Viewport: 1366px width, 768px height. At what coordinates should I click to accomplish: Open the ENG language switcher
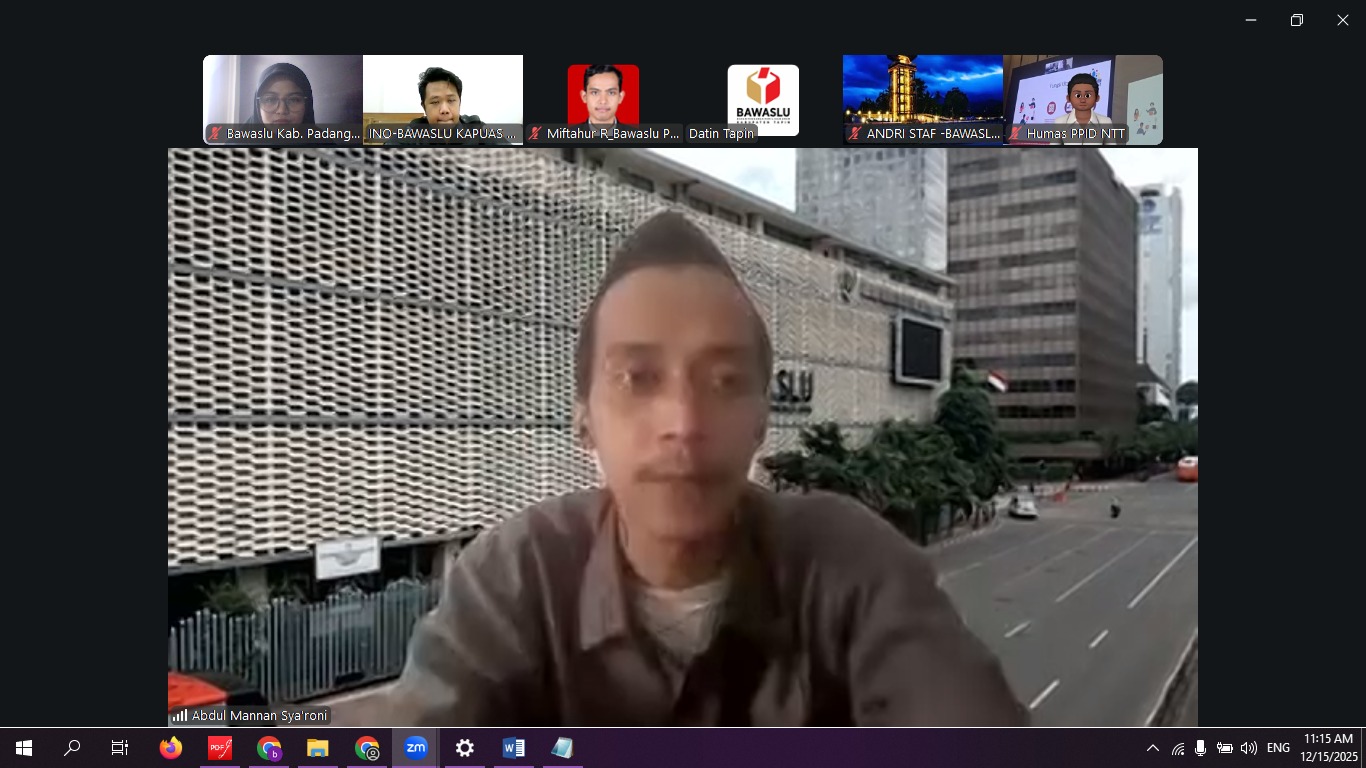point(1278,747)
